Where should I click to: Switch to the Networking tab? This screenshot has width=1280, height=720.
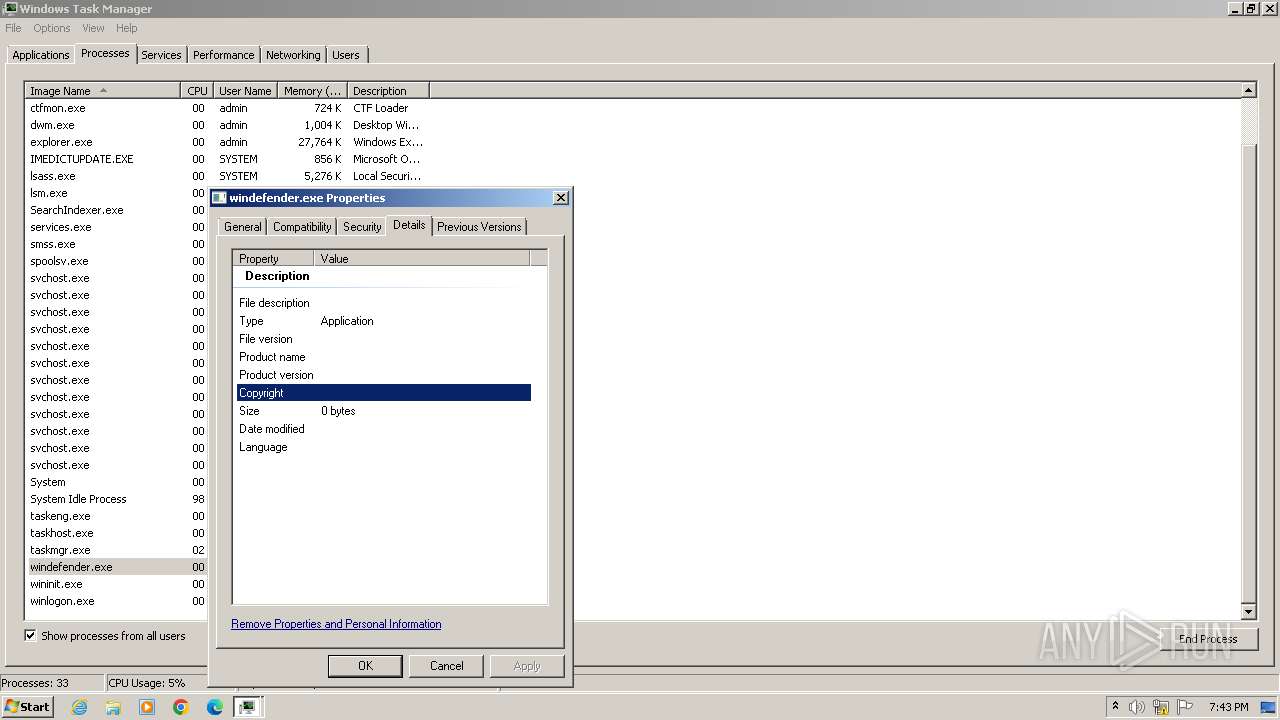point(293,55)
